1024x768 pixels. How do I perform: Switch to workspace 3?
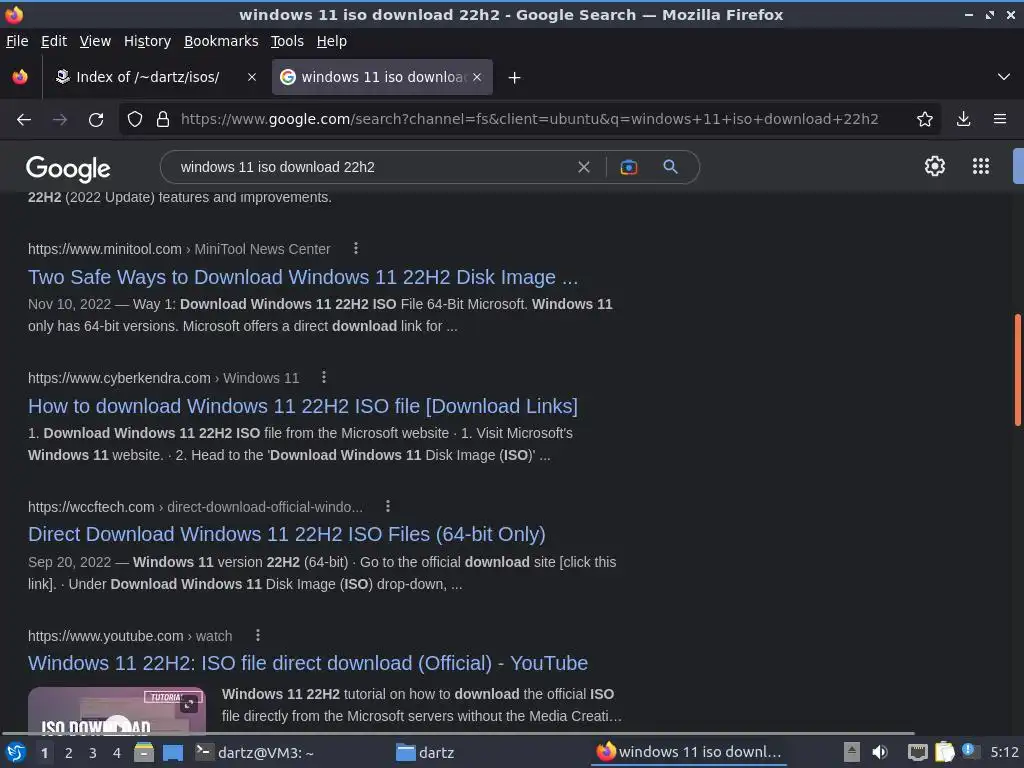click(x=93, y=753)
